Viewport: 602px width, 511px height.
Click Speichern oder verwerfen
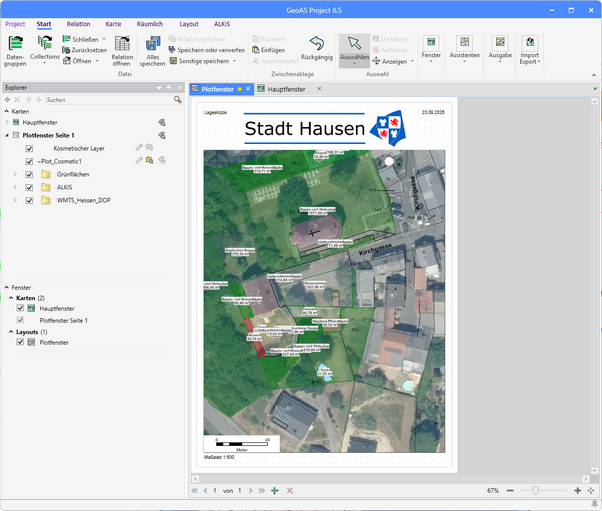pyautogui.click(x=207, y=50)
